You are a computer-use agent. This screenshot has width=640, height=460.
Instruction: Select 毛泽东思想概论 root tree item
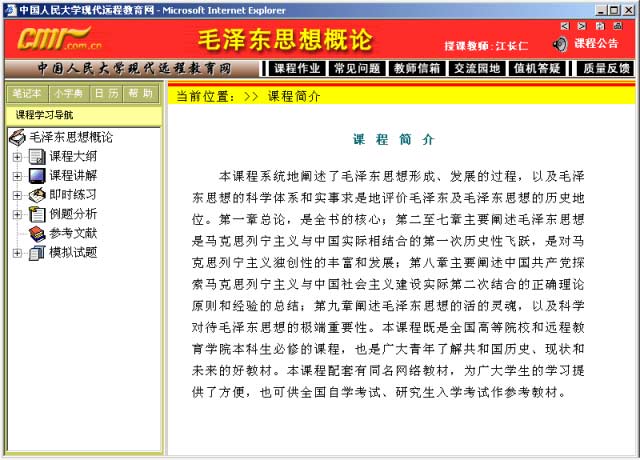[x=71, y=137]
